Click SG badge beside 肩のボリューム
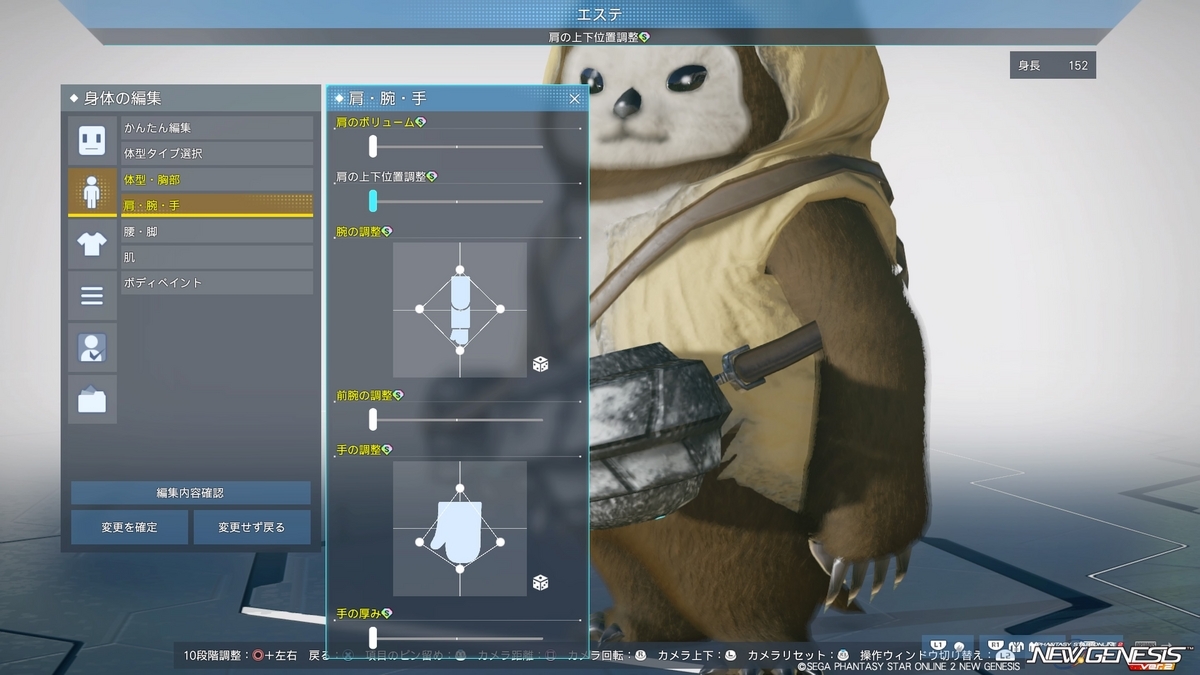The image size is (1200, 675). 421,122
